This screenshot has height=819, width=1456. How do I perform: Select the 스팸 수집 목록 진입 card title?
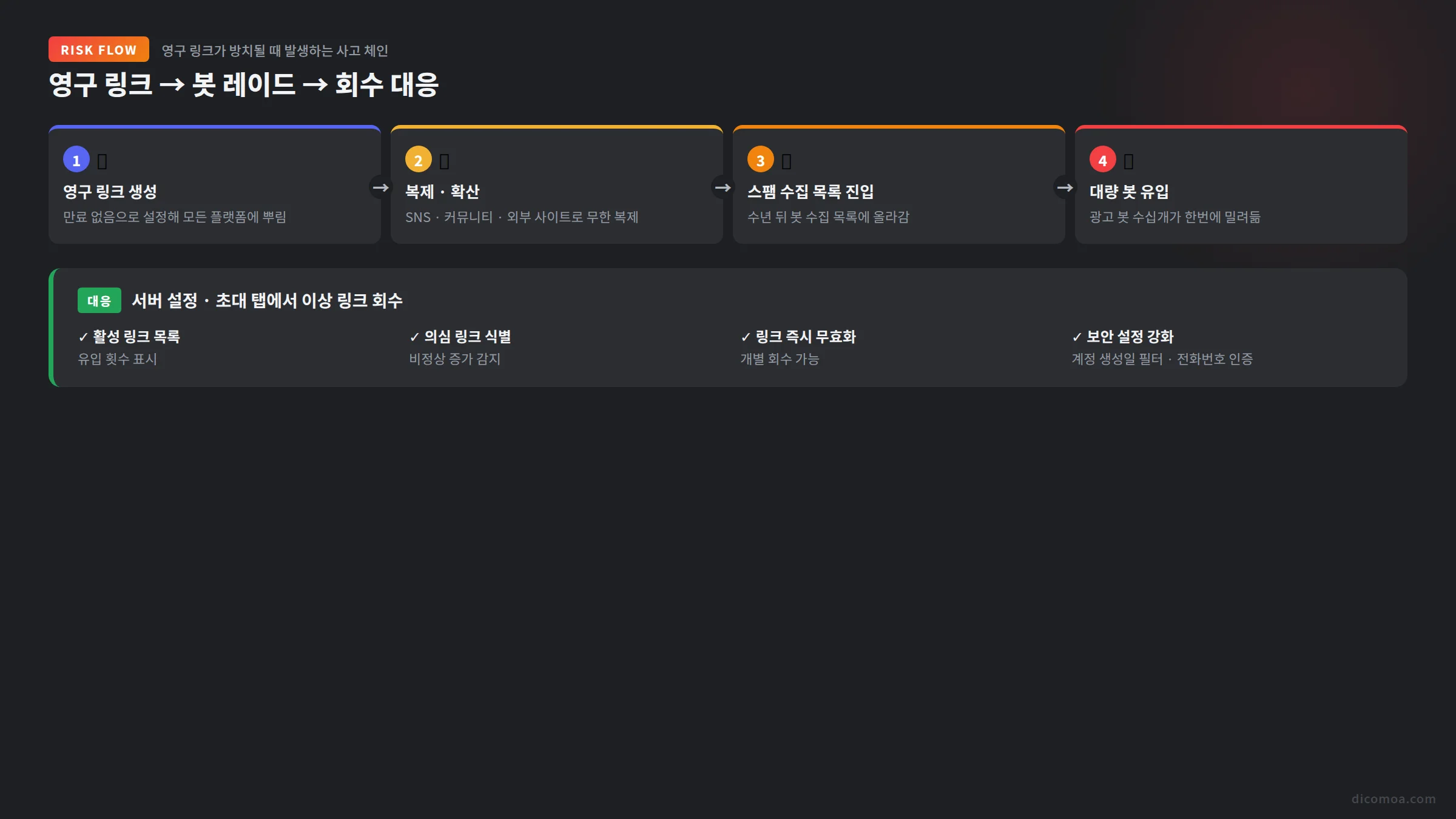click(x=811, y=192)
